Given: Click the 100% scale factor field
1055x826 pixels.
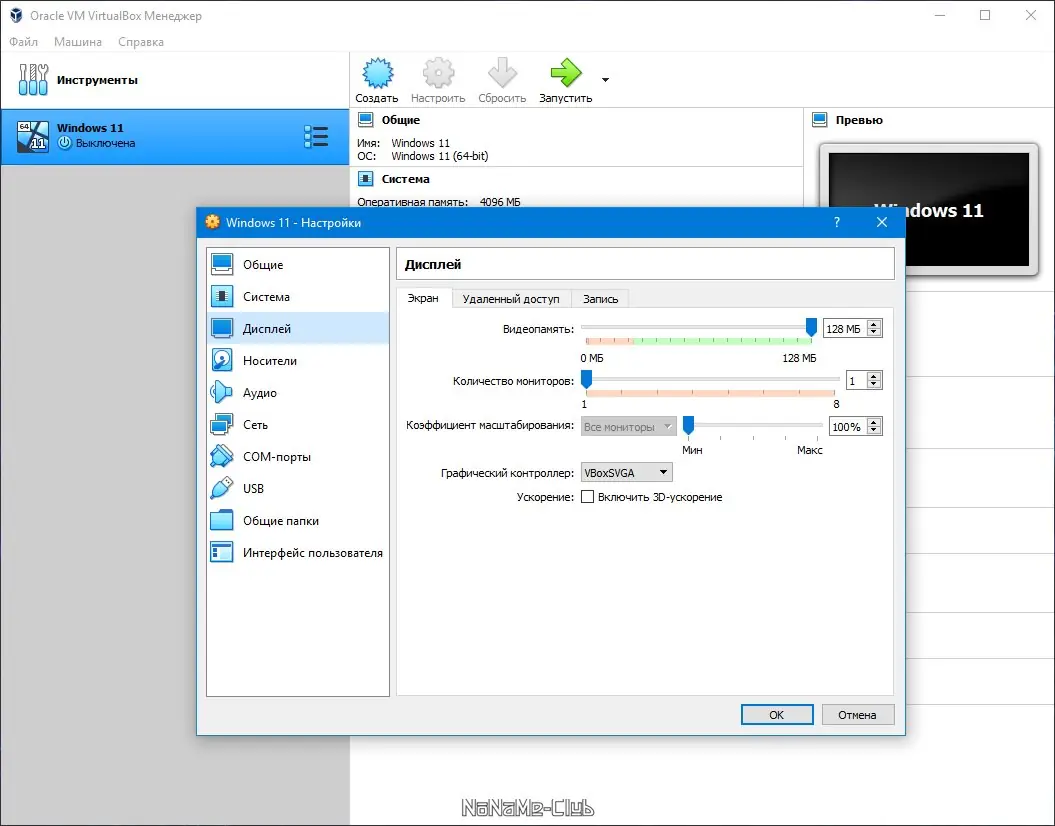Looking at the screenshot, I should (x=847, y=426).
